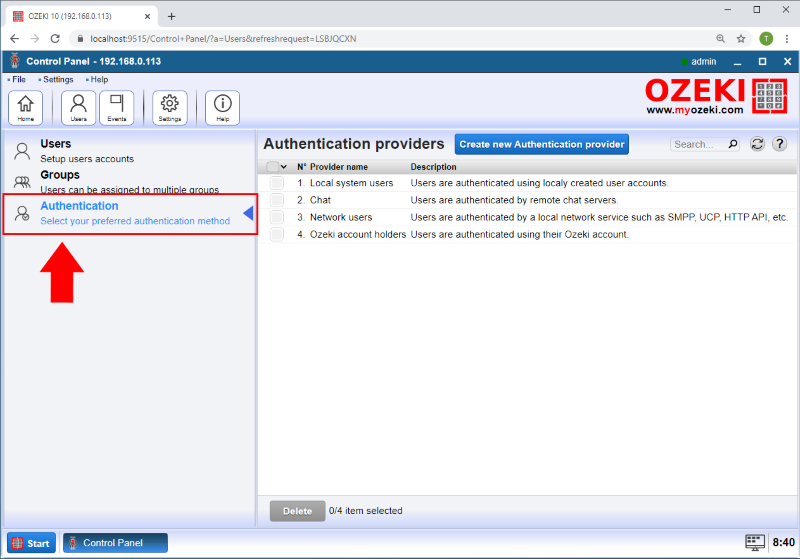
Task: Close the OZEKI 10 browser tab
Action: tap(147, 16)
